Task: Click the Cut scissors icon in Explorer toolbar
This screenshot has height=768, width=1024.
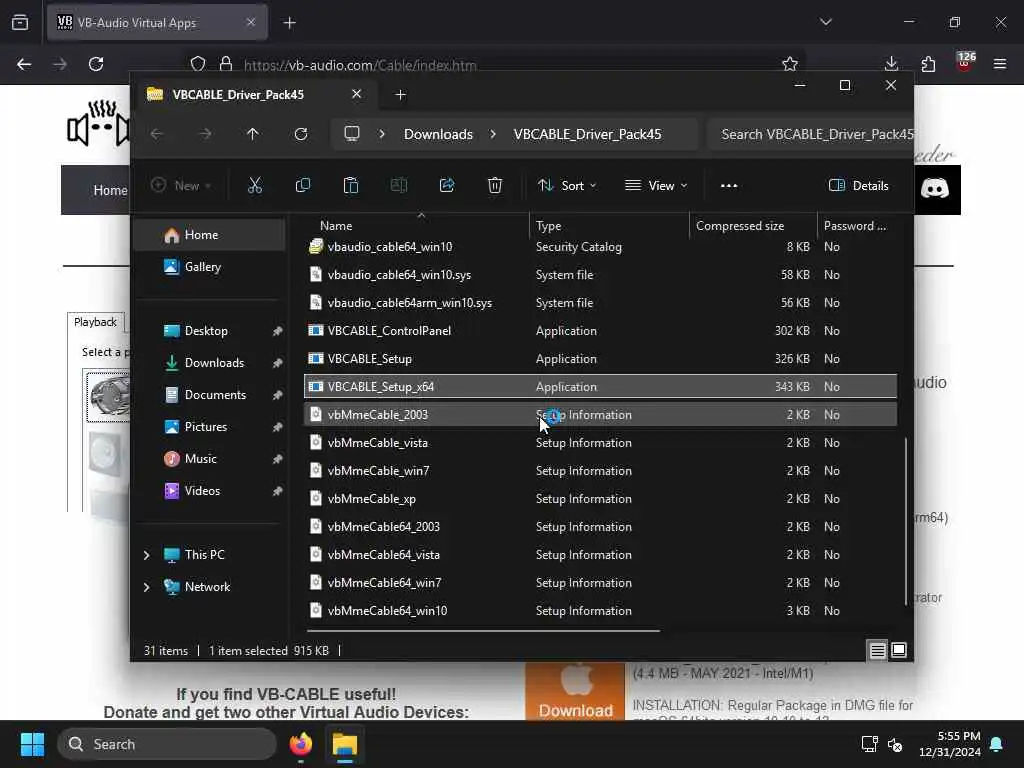Action: pyautogui.click(x=255, y=185)
